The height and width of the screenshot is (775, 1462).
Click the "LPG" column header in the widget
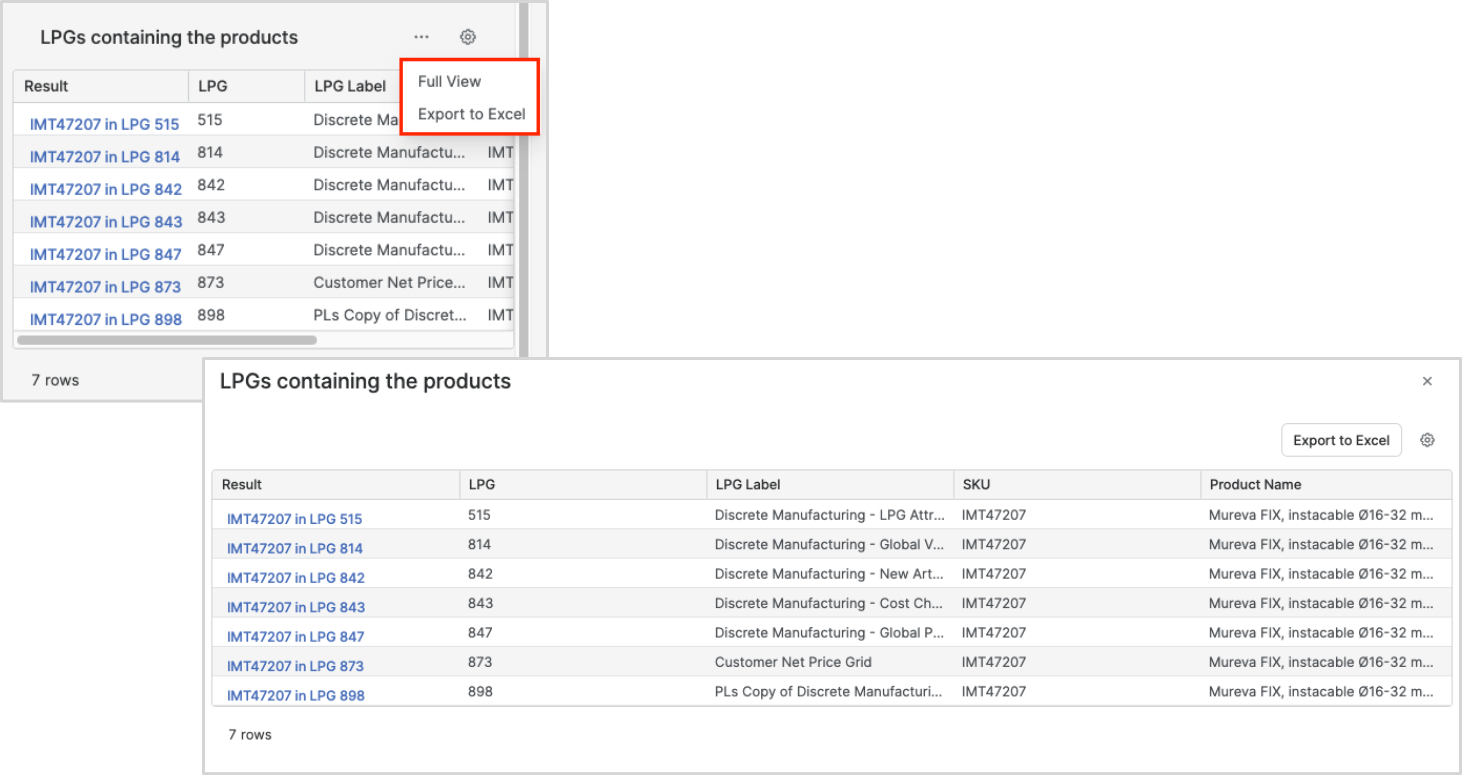tap(211, 86)
